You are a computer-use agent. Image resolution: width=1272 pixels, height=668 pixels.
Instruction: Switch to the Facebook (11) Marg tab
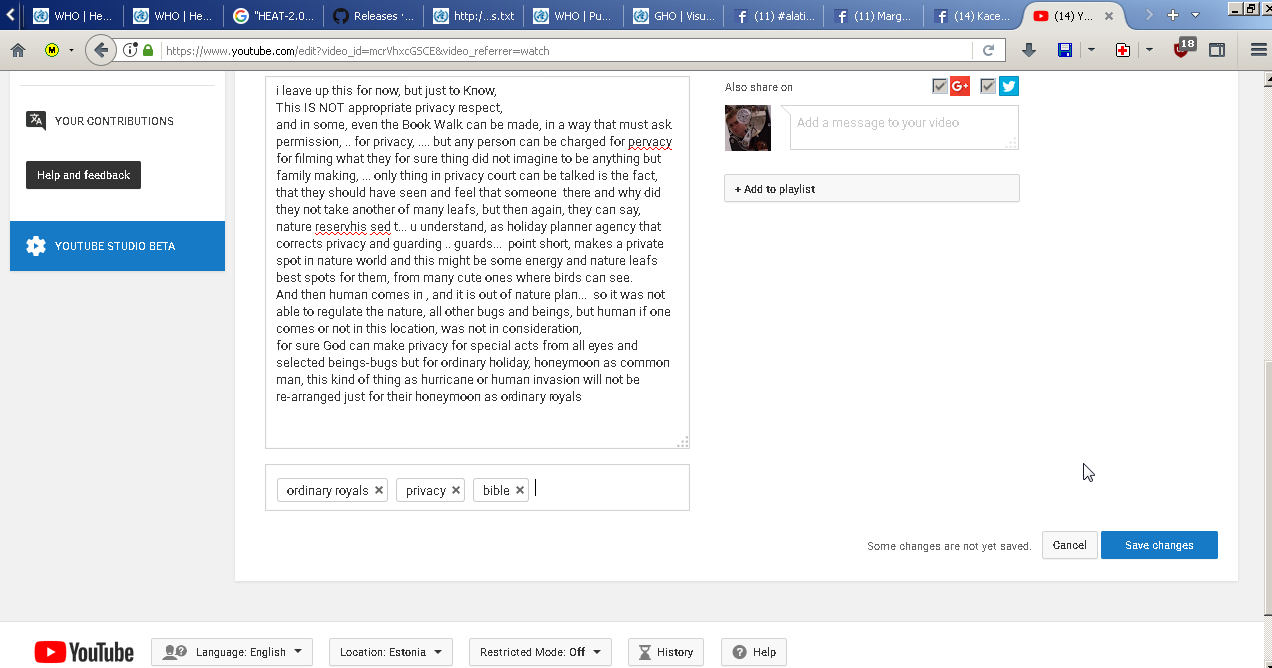tap(873, 15)
